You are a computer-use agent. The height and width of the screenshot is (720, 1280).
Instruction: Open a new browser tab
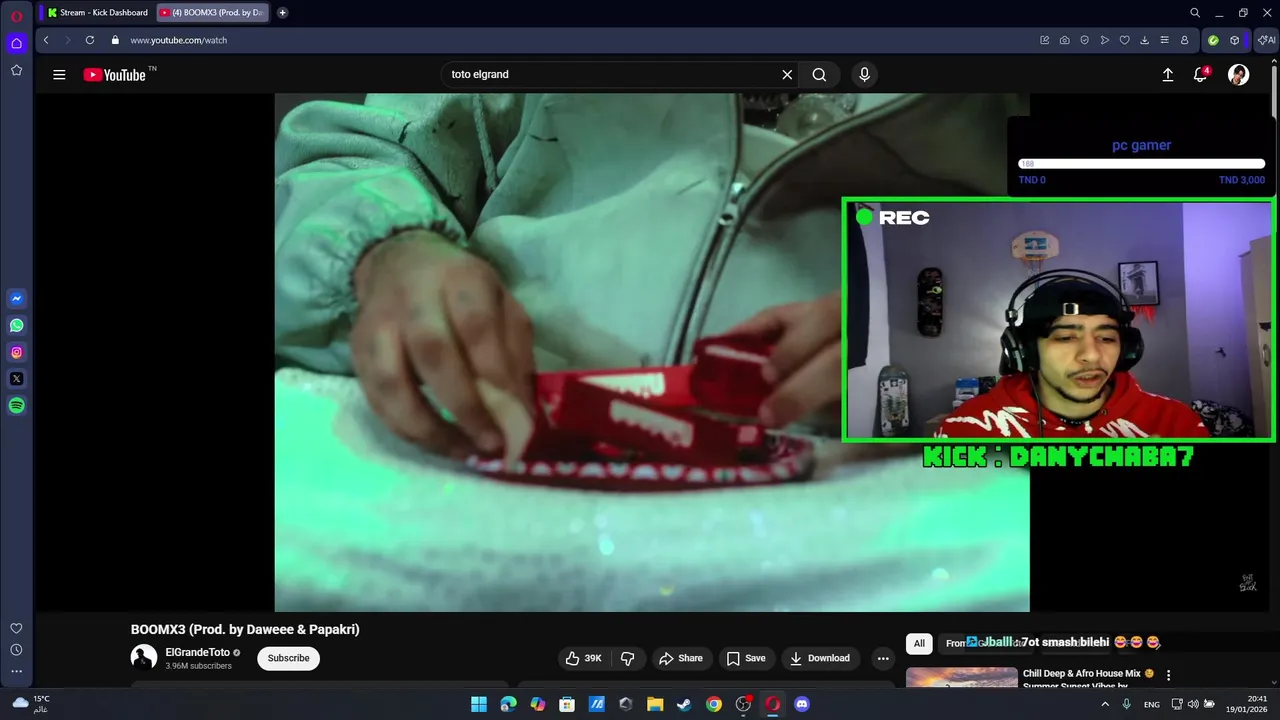click(282, 12)
